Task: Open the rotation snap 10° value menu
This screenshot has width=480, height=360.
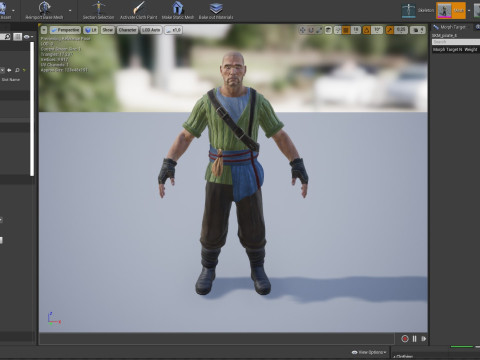Action: tap(377, 30)
